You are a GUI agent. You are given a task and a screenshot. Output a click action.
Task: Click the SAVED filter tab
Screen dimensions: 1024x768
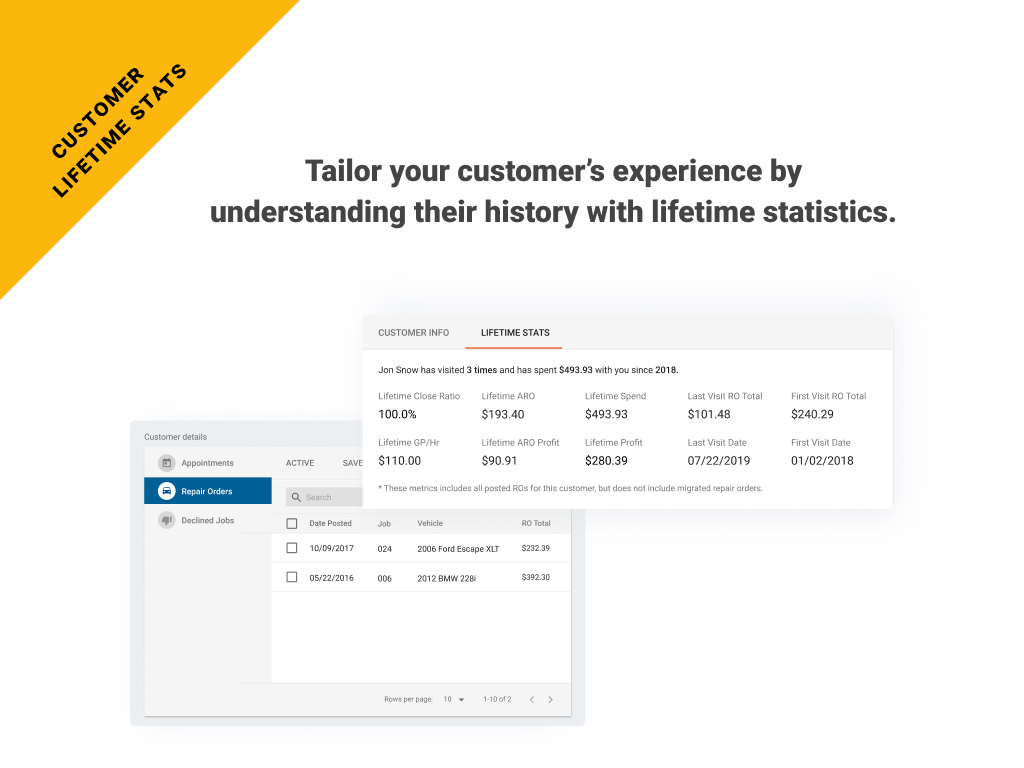[x=353, y=462]
